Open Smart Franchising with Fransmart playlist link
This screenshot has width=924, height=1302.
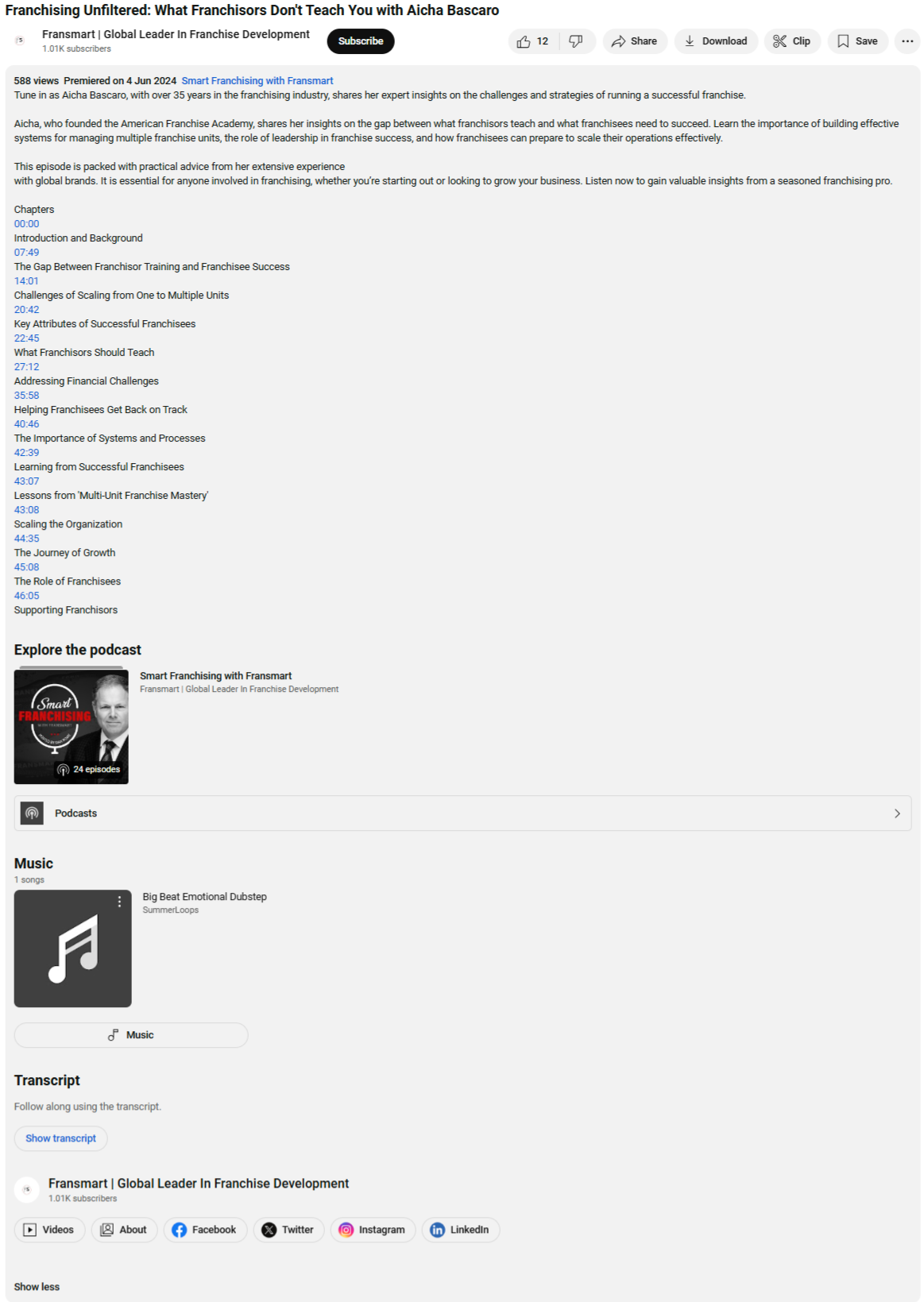coord(257,81)
